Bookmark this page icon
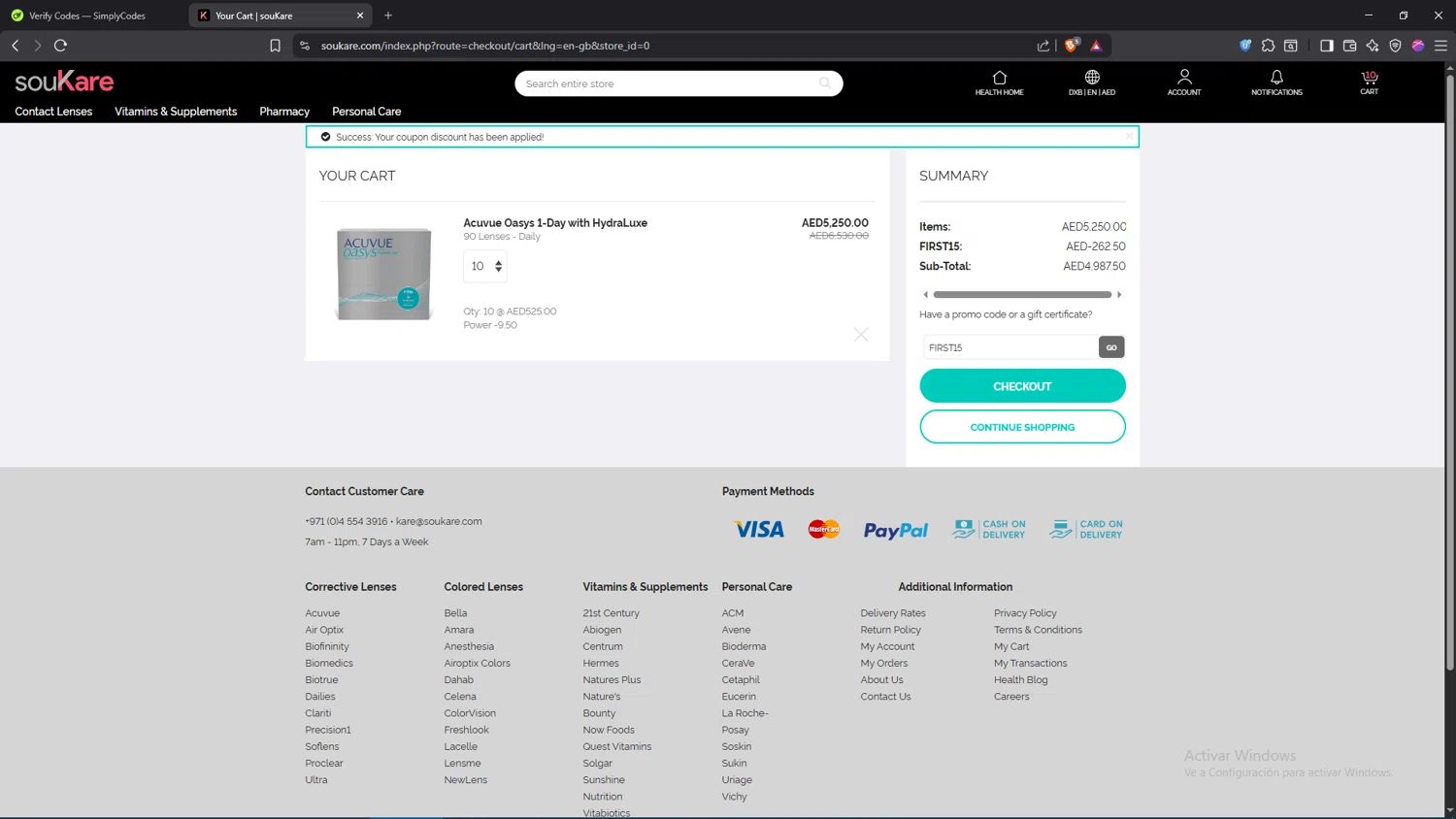 tap(275, 46)
